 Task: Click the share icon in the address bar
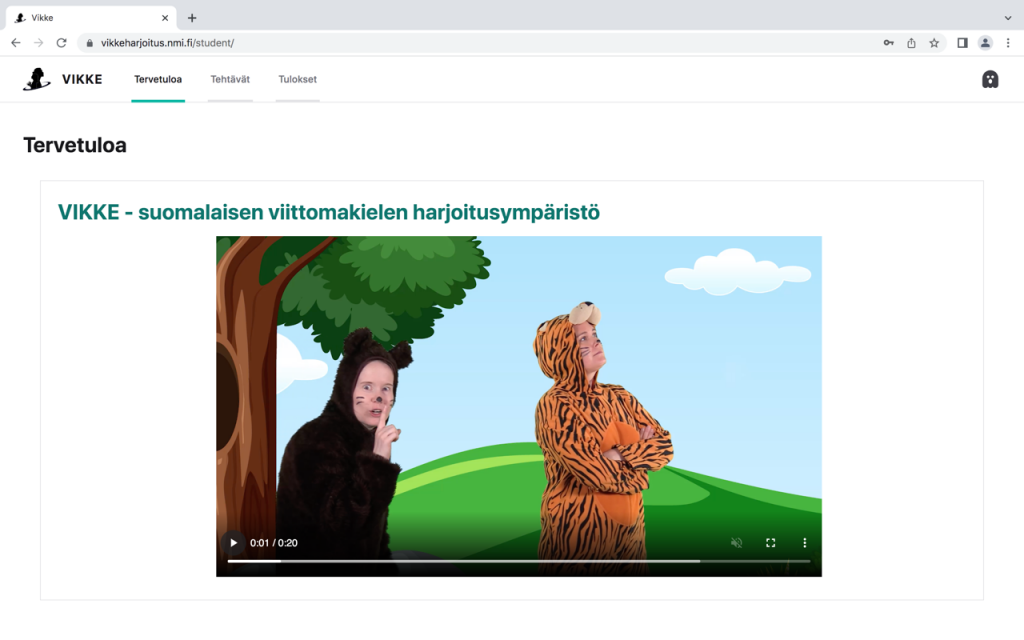[x=911, y=43]
